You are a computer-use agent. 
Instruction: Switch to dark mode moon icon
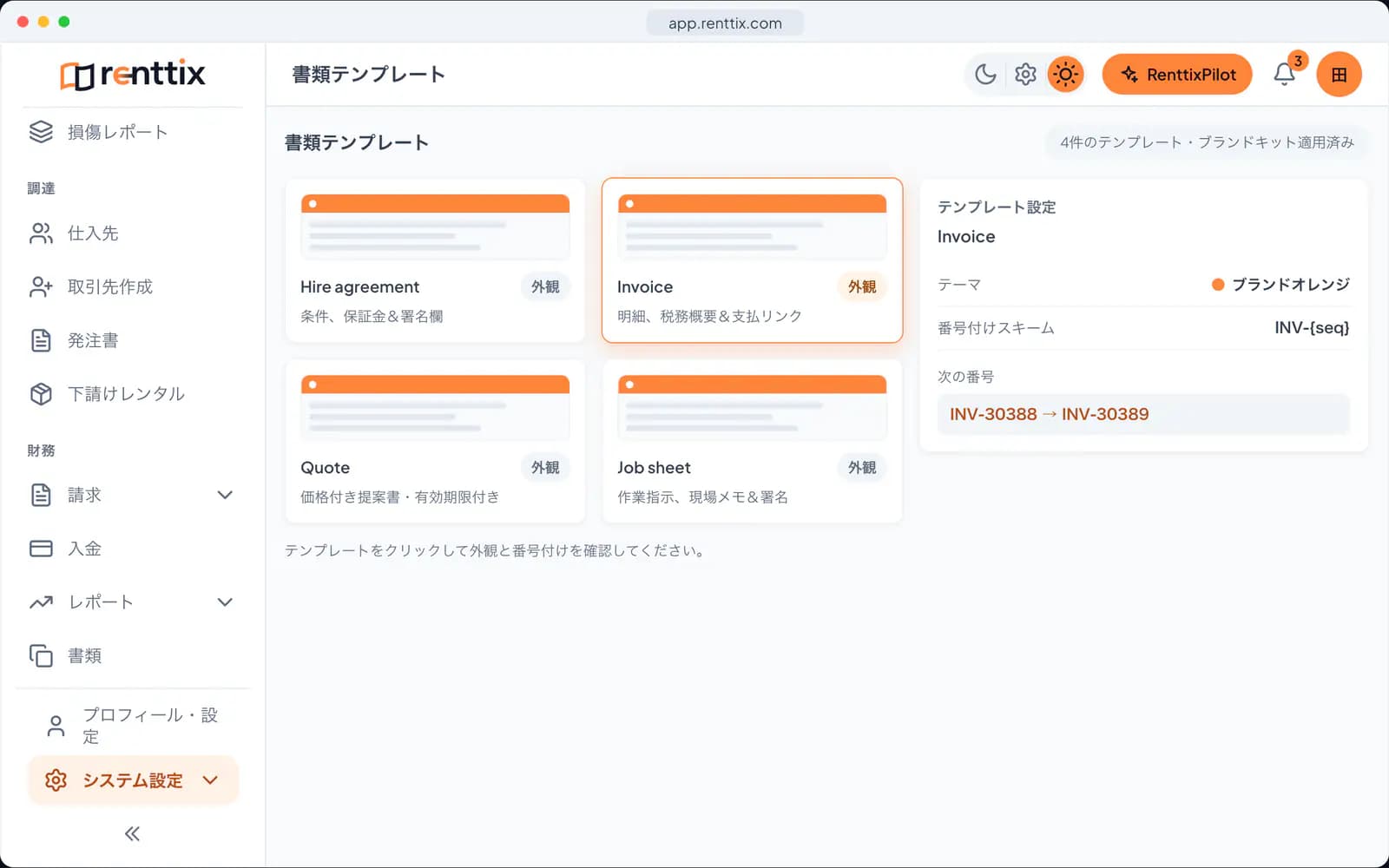tap(985, 75)
